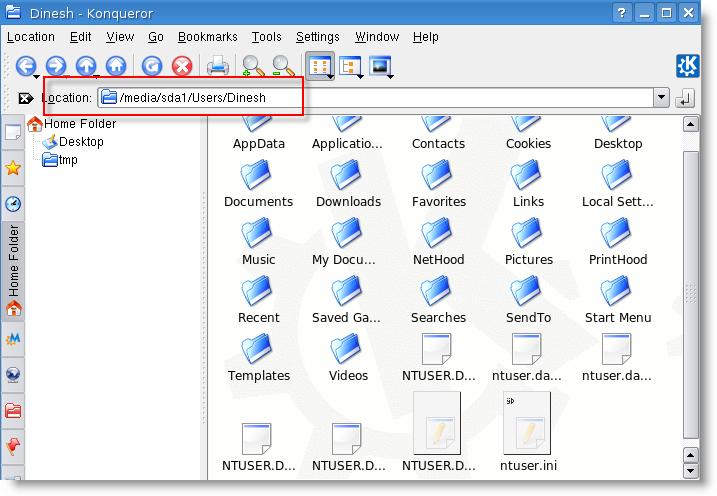
Task: Open the Tree View options arrow
Action: coord(360,77)
